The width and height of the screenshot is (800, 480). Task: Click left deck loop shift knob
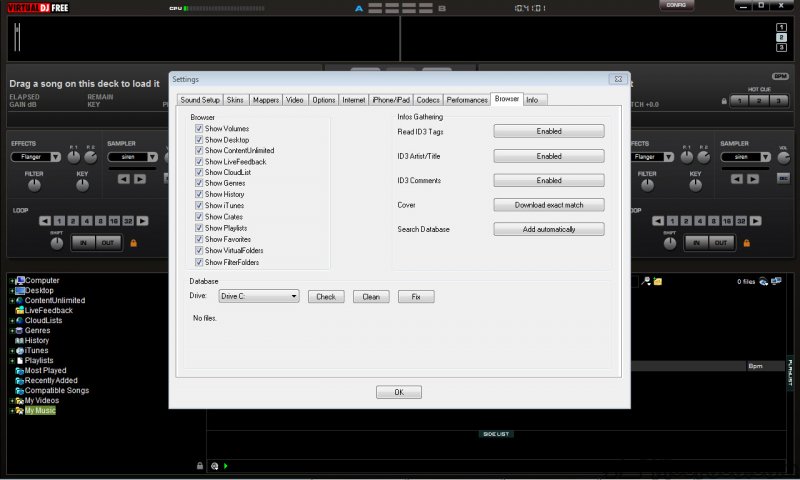[57, 244]
